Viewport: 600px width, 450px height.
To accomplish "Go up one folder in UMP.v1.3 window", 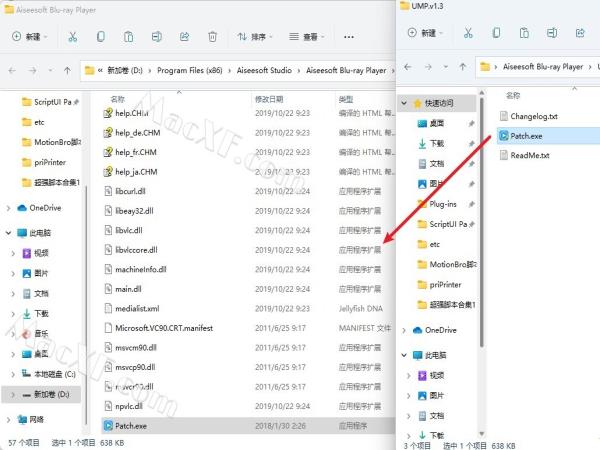I will tap(463, 67).
